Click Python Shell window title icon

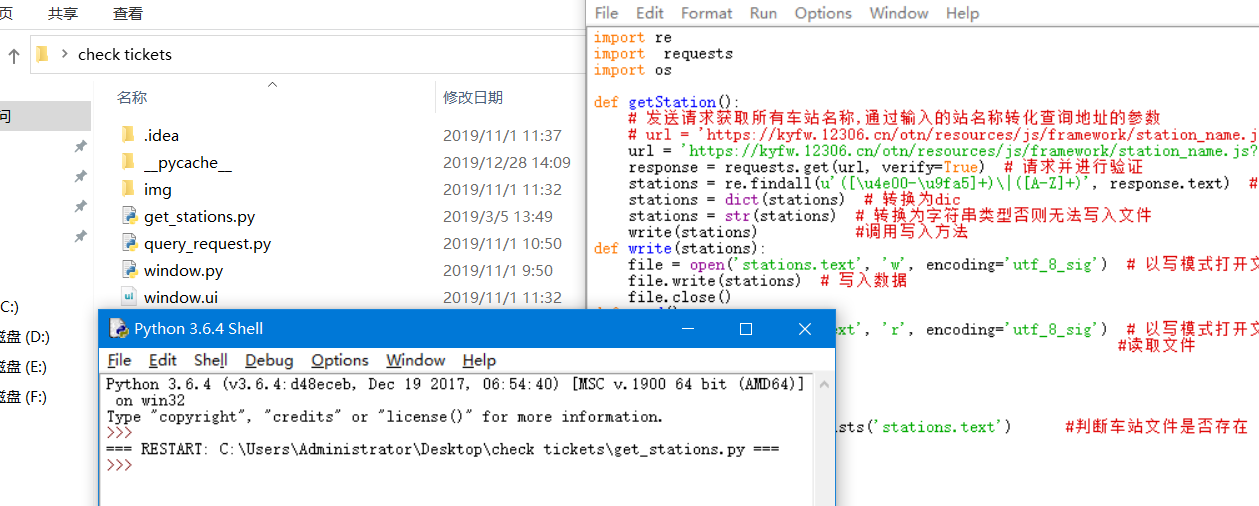point(119,329)
